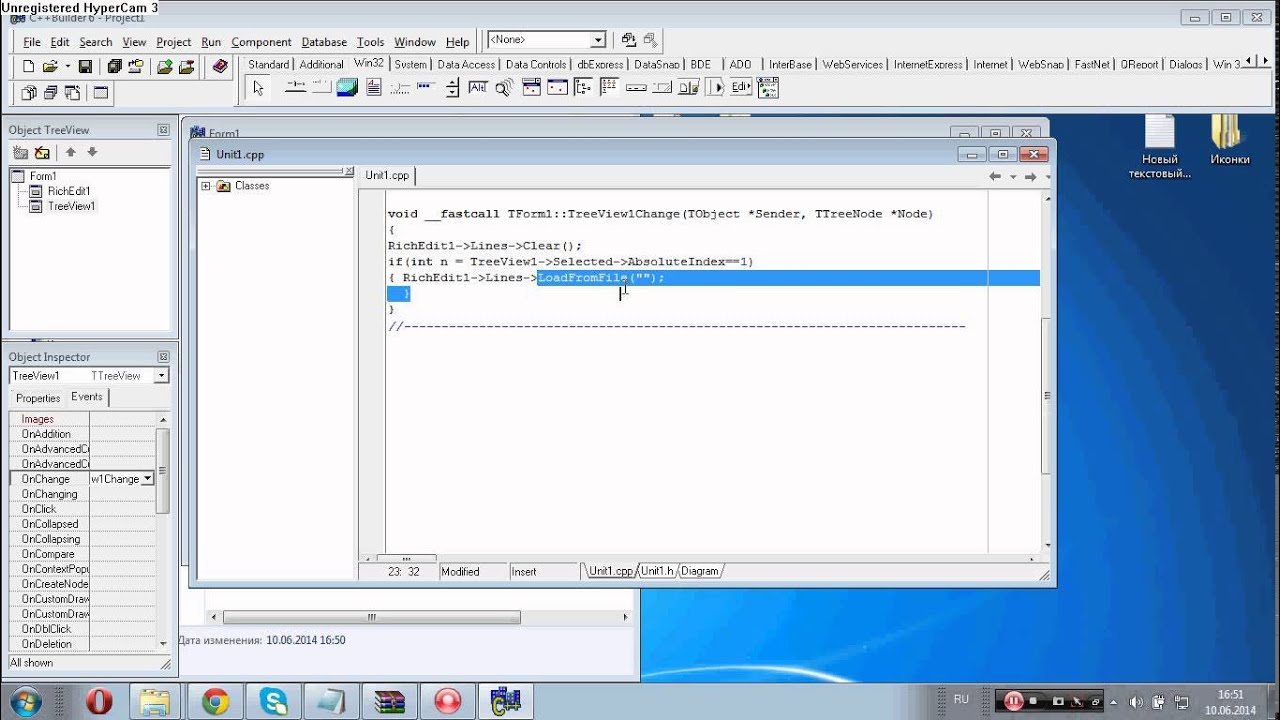Expand the Classes node in class explorer

point(206,186)
